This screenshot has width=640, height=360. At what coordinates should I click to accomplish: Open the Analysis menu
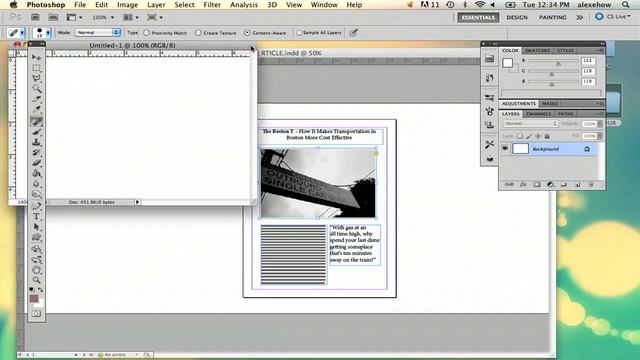(x=244, y=4)
